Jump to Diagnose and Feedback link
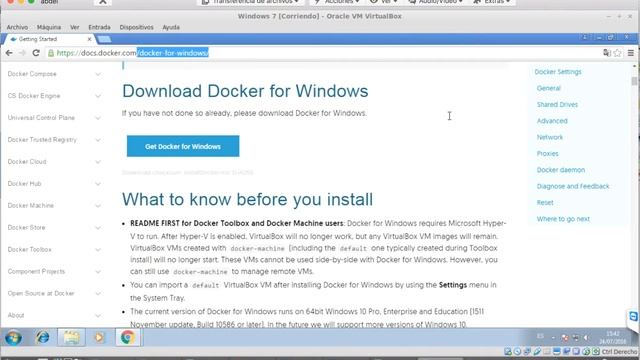This screenshot has height=360, width=640. click(x=573, y=186)
